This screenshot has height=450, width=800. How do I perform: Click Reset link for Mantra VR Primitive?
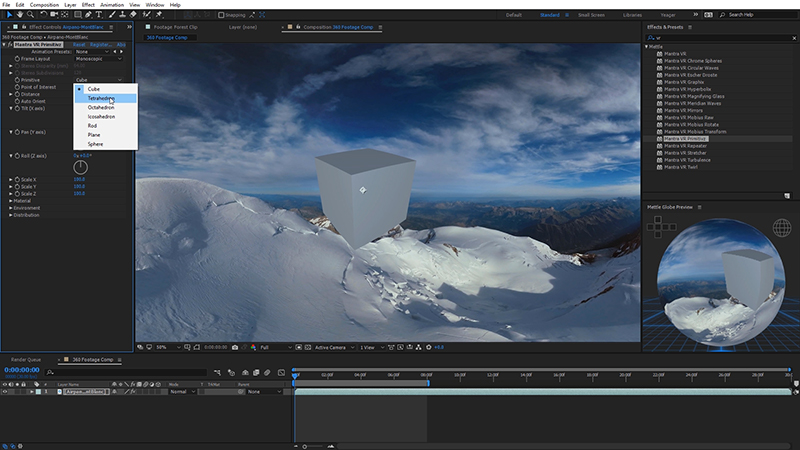(x=78, y=44)
